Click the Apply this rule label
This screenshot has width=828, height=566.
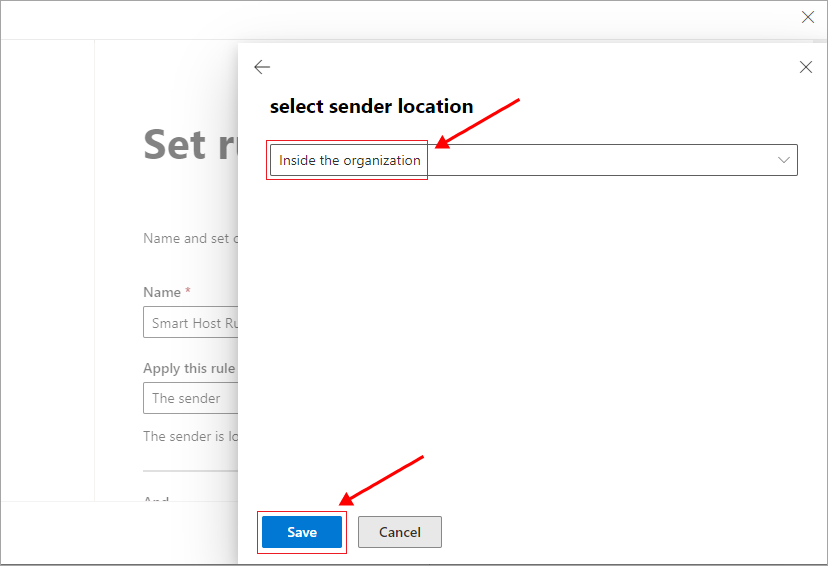click(x=189, y=368)
